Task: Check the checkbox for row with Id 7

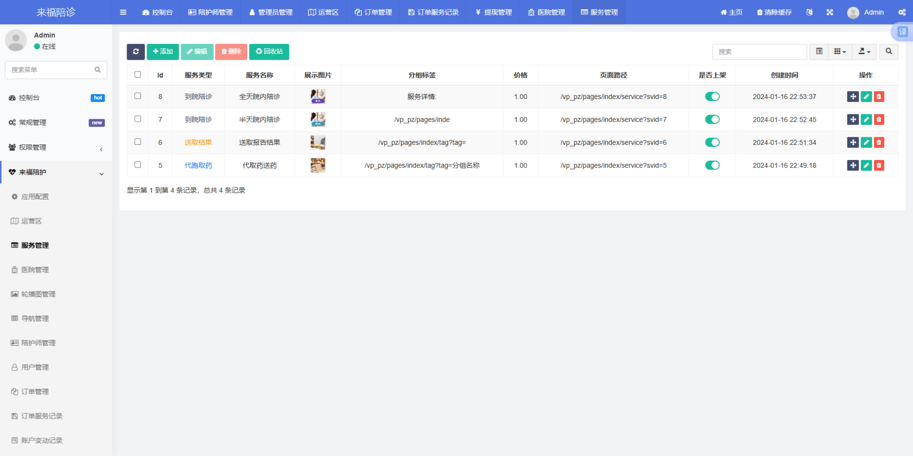Action: 138,119
